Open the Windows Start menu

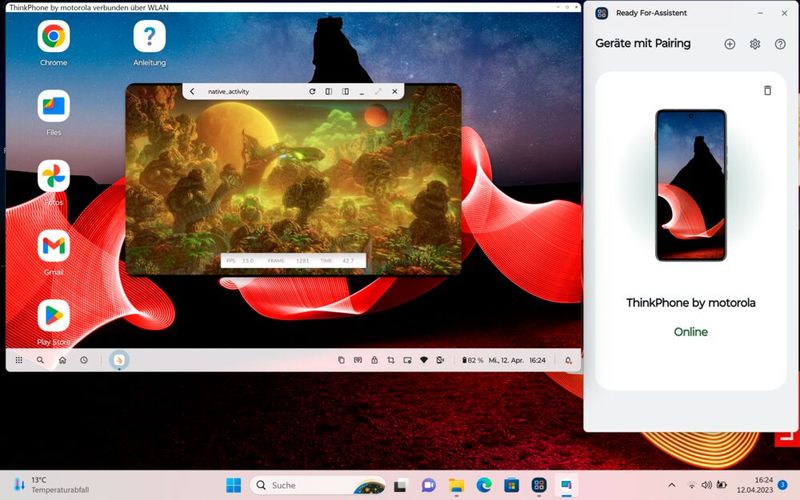point(234,485)
